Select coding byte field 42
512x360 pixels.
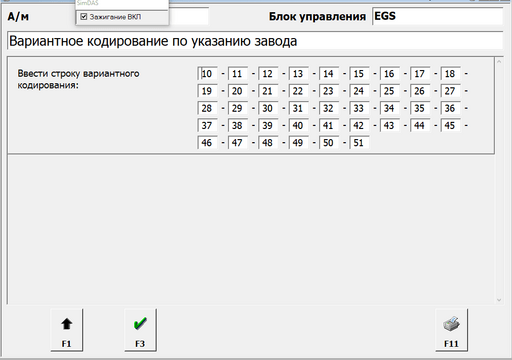tap(359, 126)
